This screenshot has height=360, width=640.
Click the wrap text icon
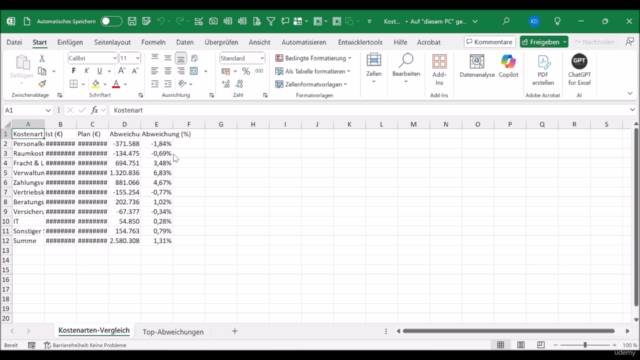[194, 58]
